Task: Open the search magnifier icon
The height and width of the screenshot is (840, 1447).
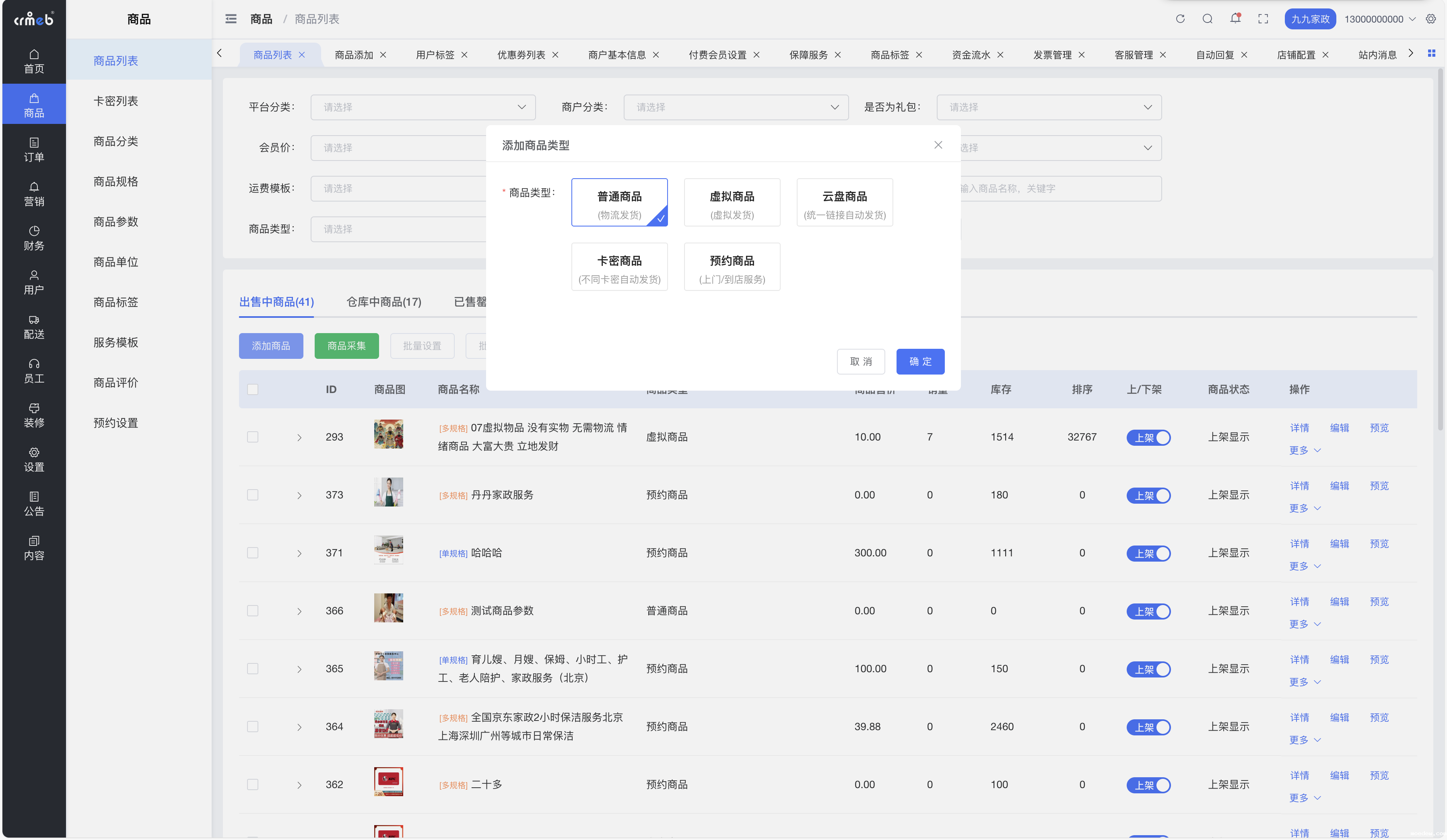Action: (x=1208, y=19)
